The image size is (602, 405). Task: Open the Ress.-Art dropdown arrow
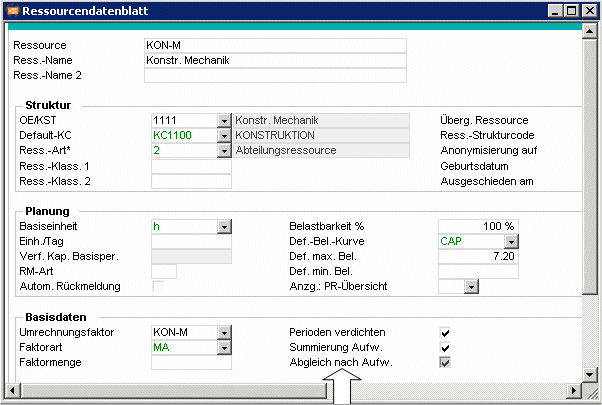224,150
